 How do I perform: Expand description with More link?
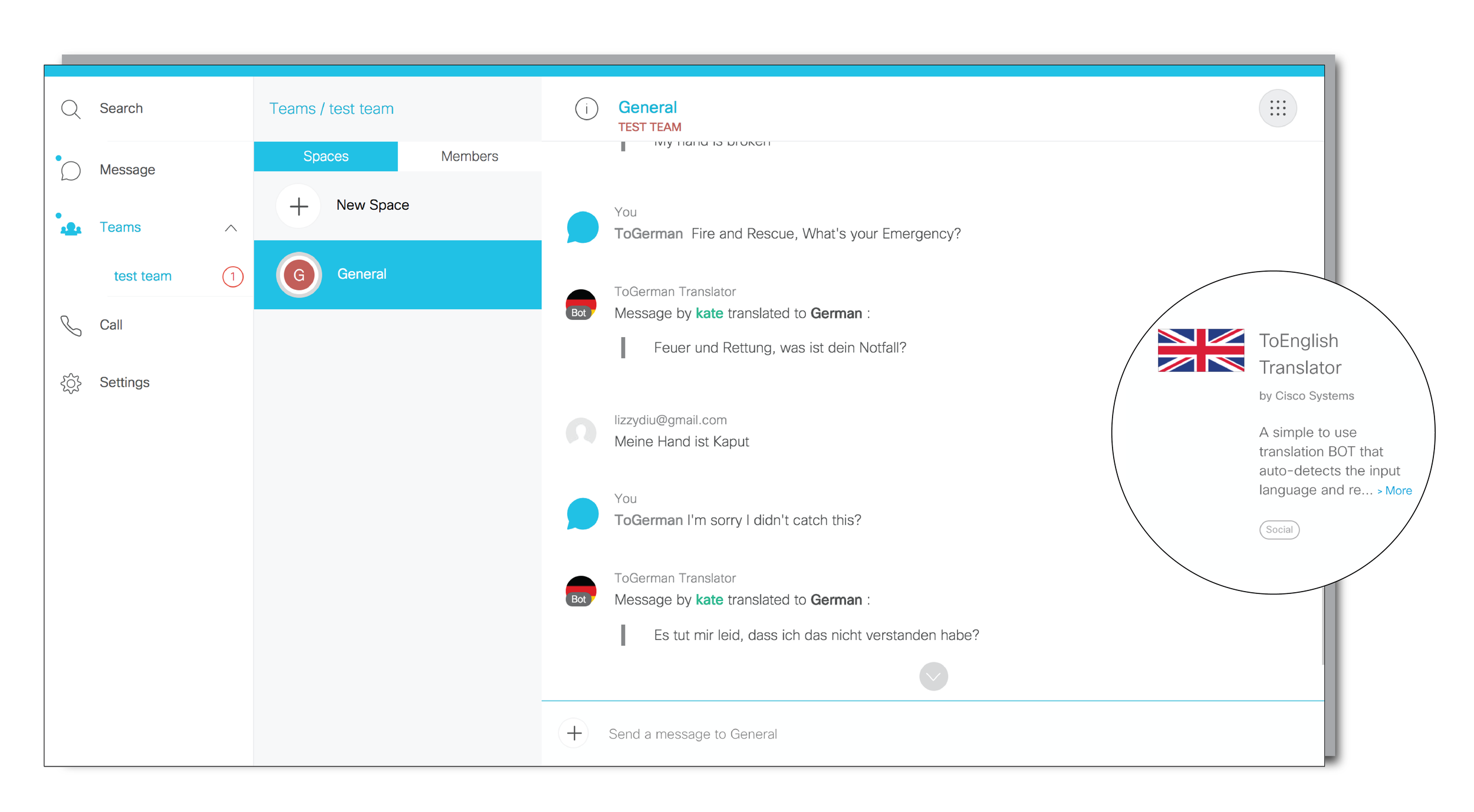[x=1395, y=491]
